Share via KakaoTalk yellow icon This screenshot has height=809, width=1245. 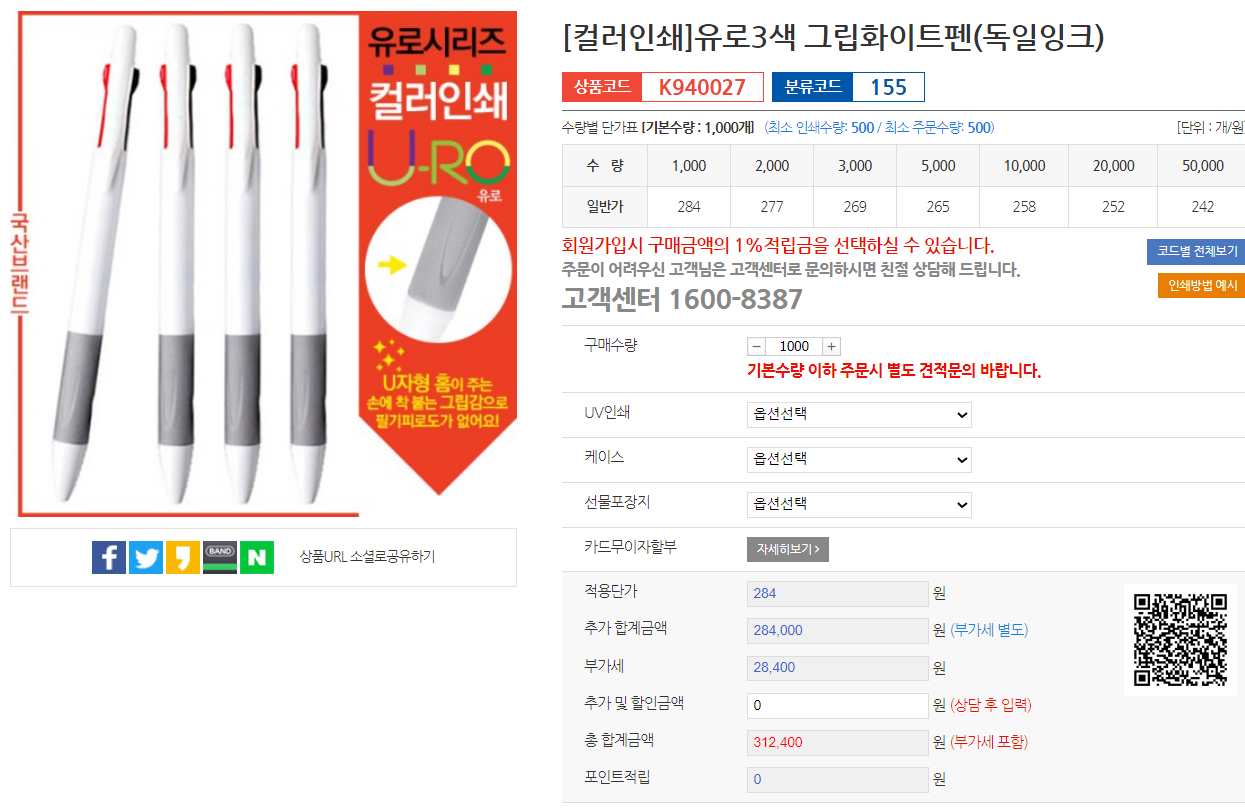(x=183, y=557)
